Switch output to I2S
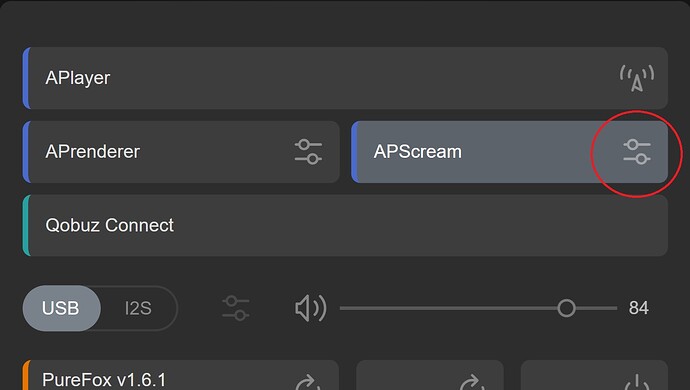Image resolution: width=690 pixels, height=390 pixels. (x=138, y=308)
